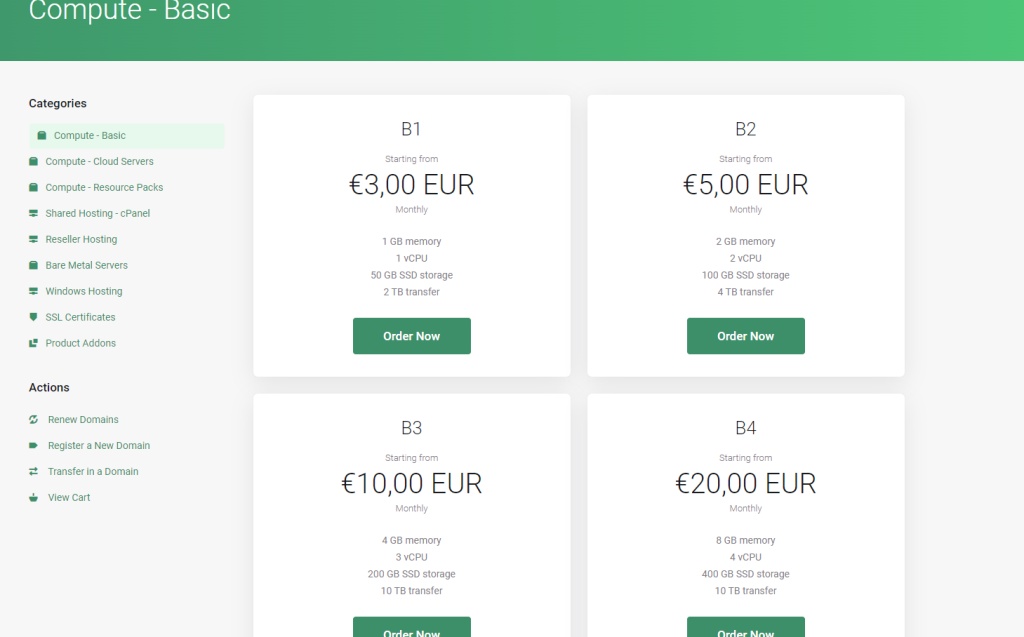Viewport: 1024px width, 637px height.
Task: Order the B1 plan
Action: click(x=411, y=336)
